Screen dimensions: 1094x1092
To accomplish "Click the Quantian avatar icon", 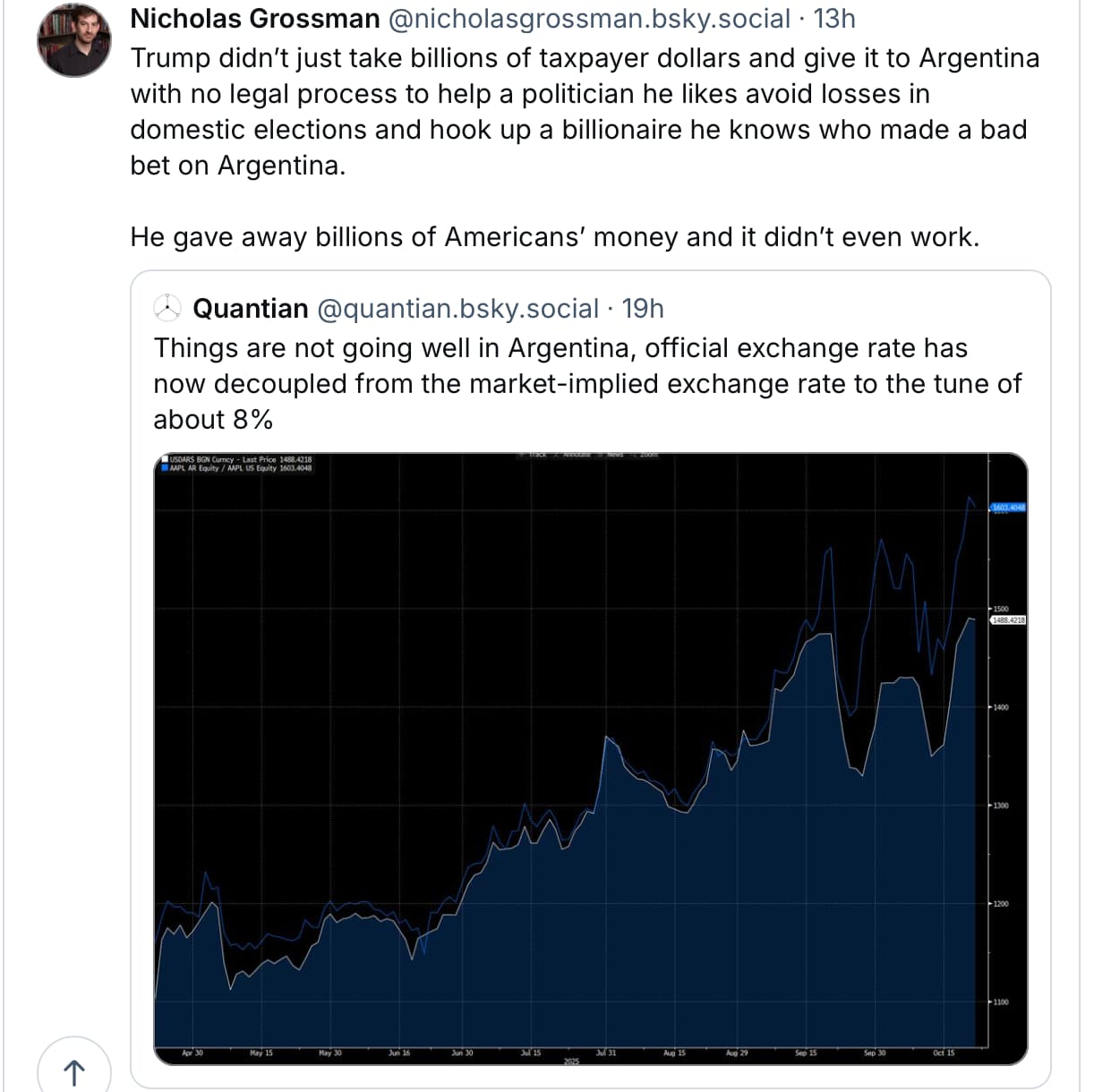I will point(167,308).
